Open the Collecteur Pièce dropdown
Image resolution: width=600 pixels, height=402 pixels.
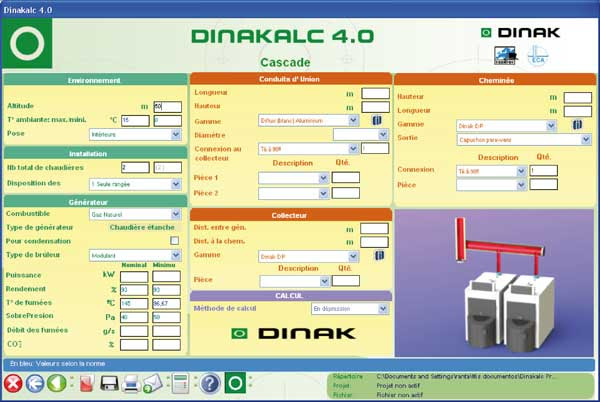[x=294, y=281]
